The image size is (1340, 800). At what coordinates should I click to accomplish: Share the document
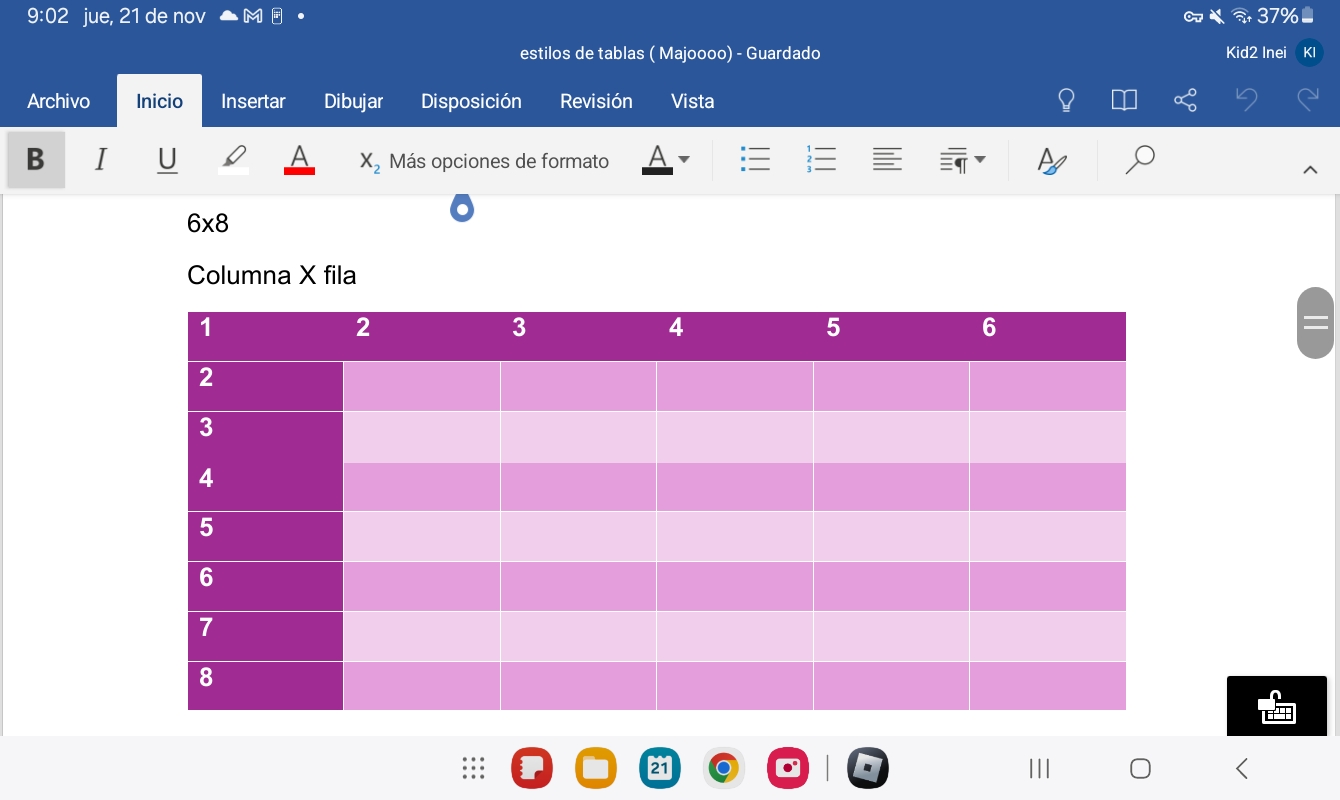pos(1185,100)
